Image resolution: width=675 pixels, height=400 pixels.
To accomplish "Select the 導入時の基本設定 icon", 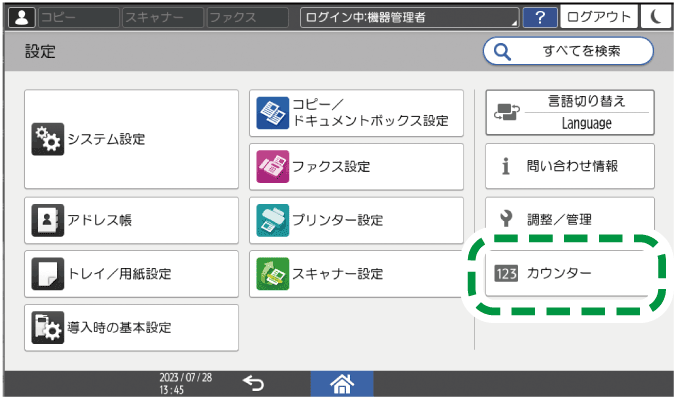I will point(47,327).
